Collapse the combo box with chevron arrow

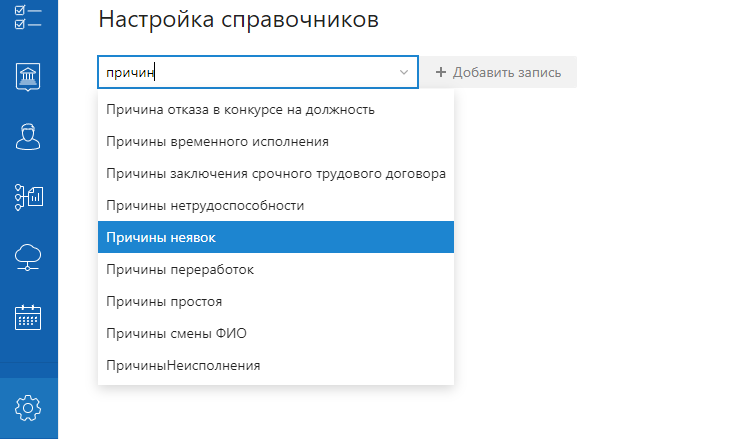pos(403,72)
